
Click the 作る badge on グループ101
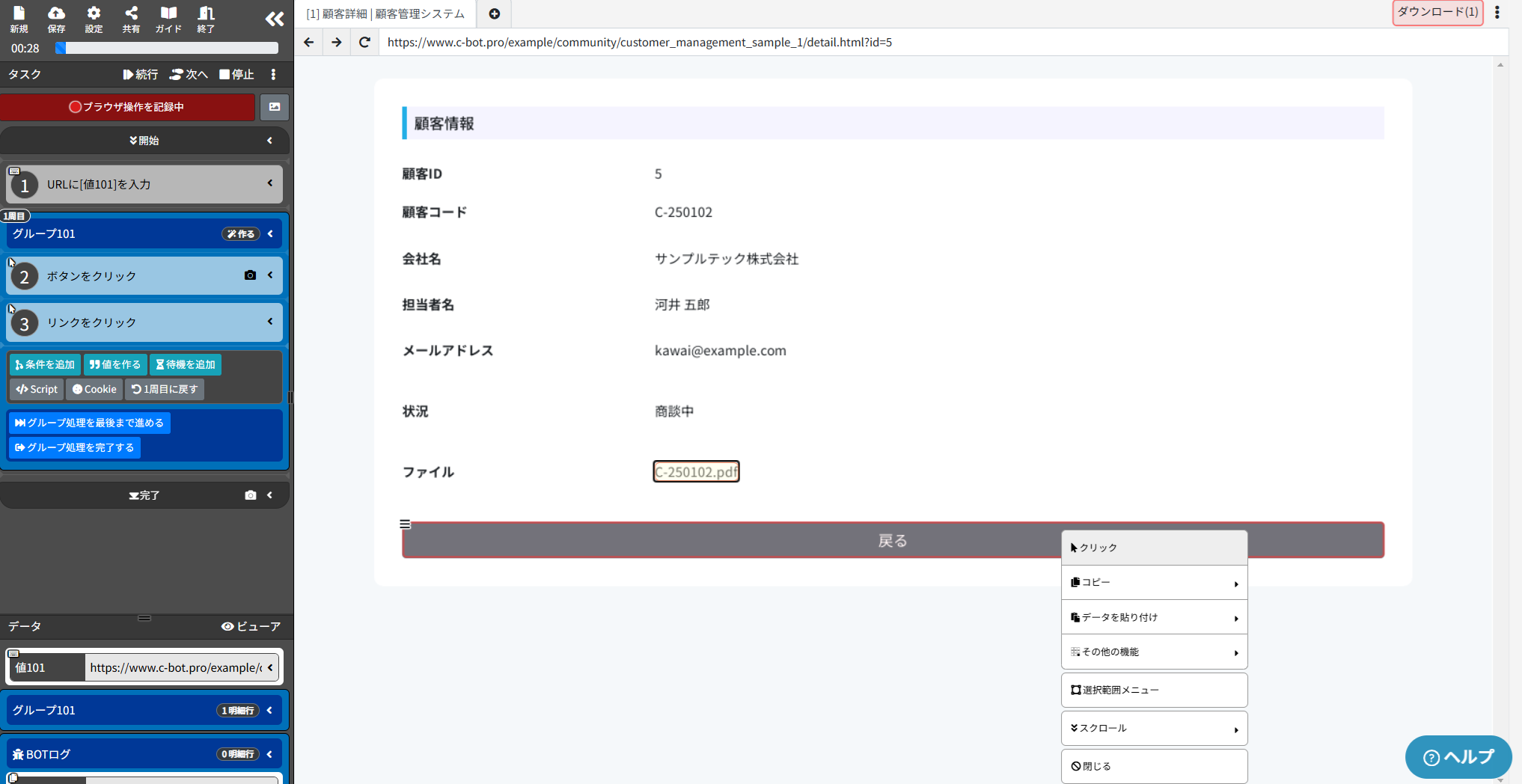click(241, 234)
